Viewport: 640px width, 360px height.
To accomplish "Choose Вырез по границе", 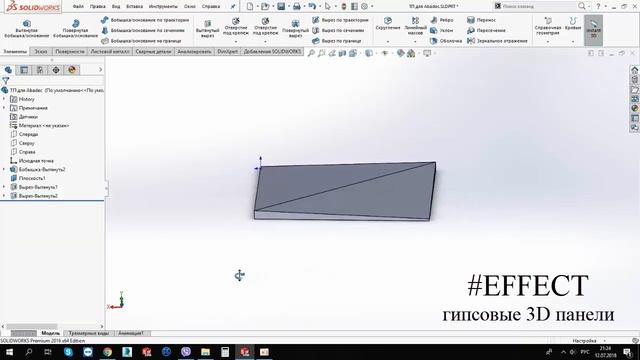I will (x=337, y=41).
